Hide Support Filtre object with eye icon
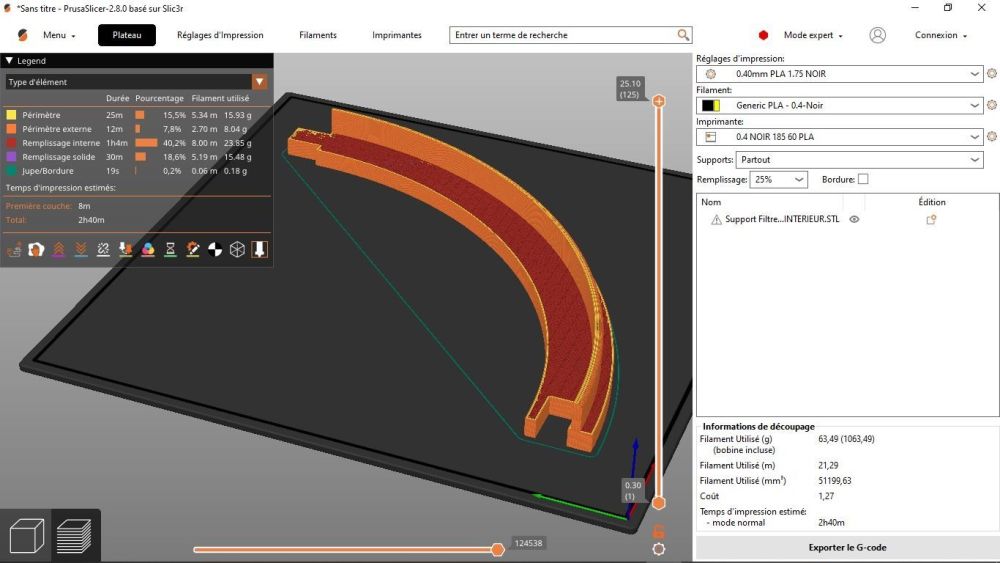 [854, 219]
